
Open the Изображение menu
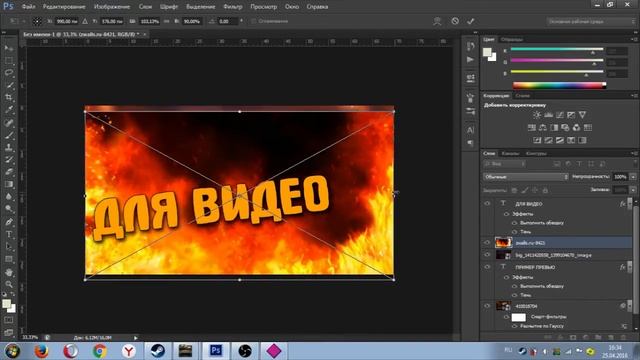coord(112,7)
